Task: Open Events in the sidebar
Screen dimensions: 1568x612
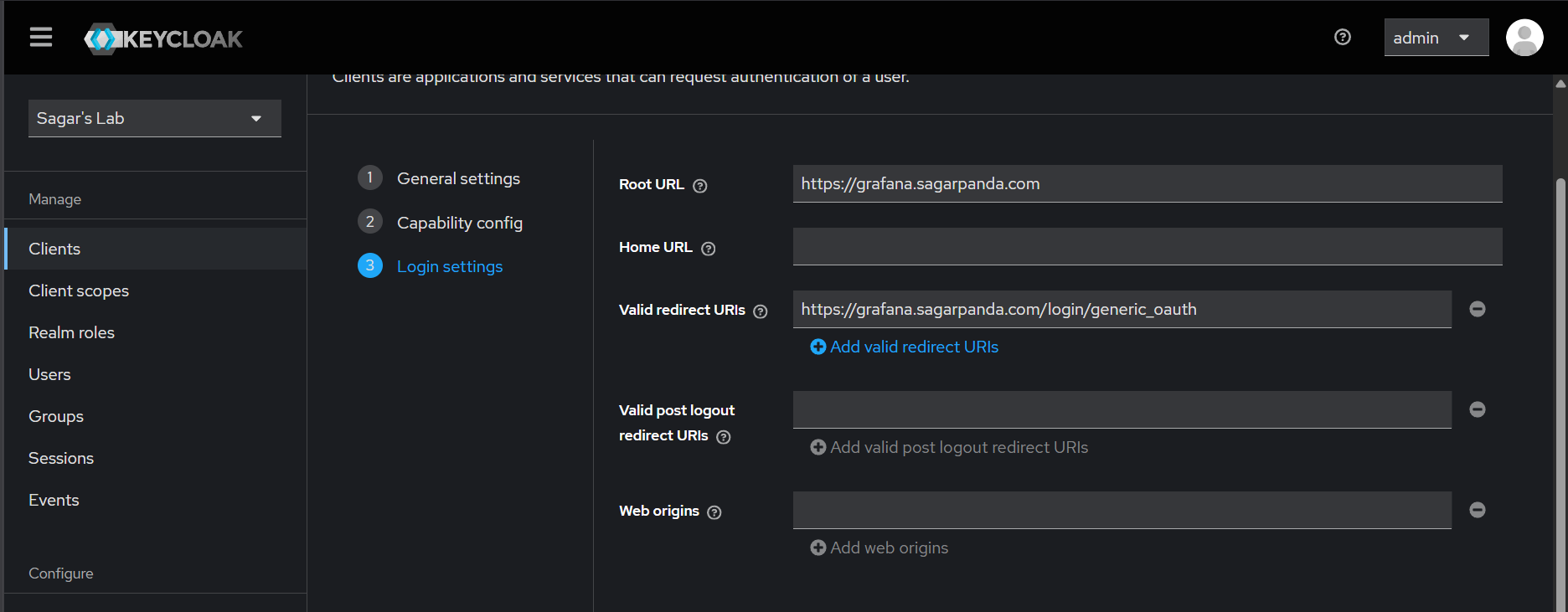Action: [156, 500]
